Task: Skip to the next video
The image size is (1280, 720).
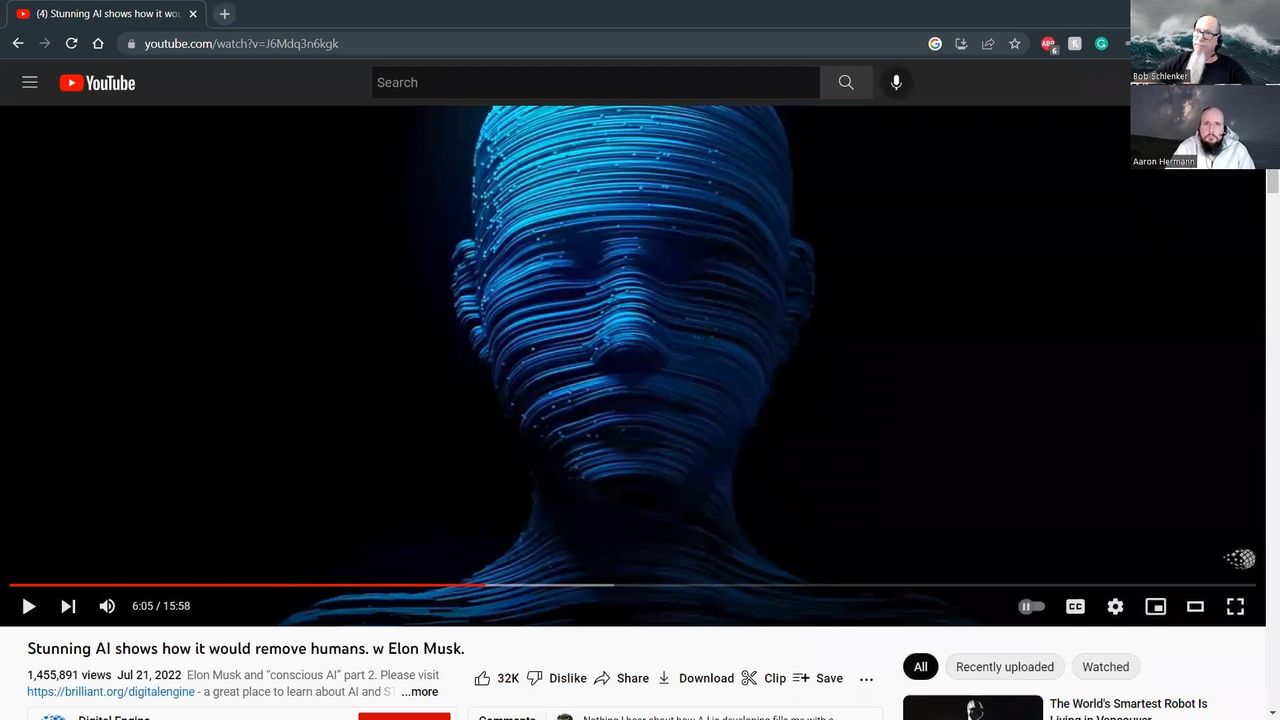Action: 68,606
